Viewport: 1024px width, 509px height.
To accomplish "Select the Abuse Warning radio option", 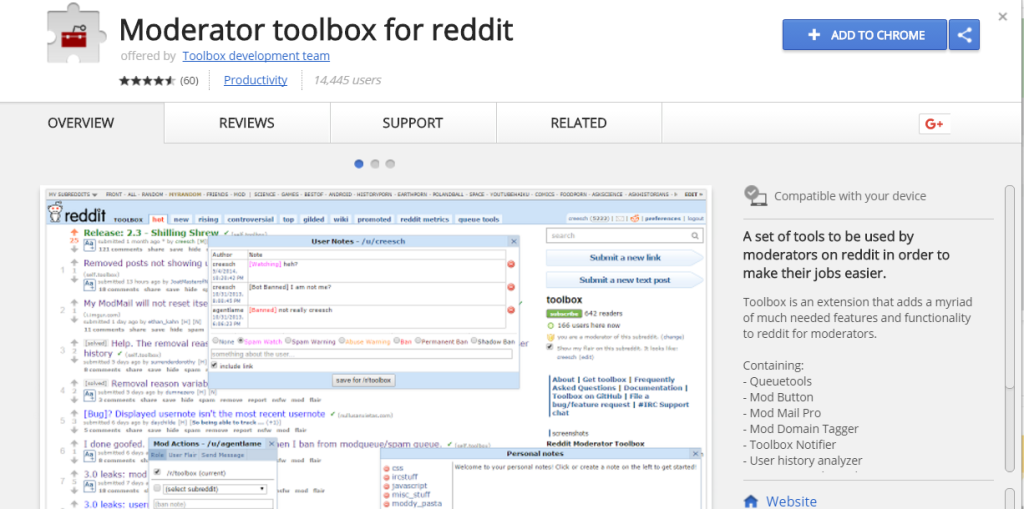I will coord(341,341).
